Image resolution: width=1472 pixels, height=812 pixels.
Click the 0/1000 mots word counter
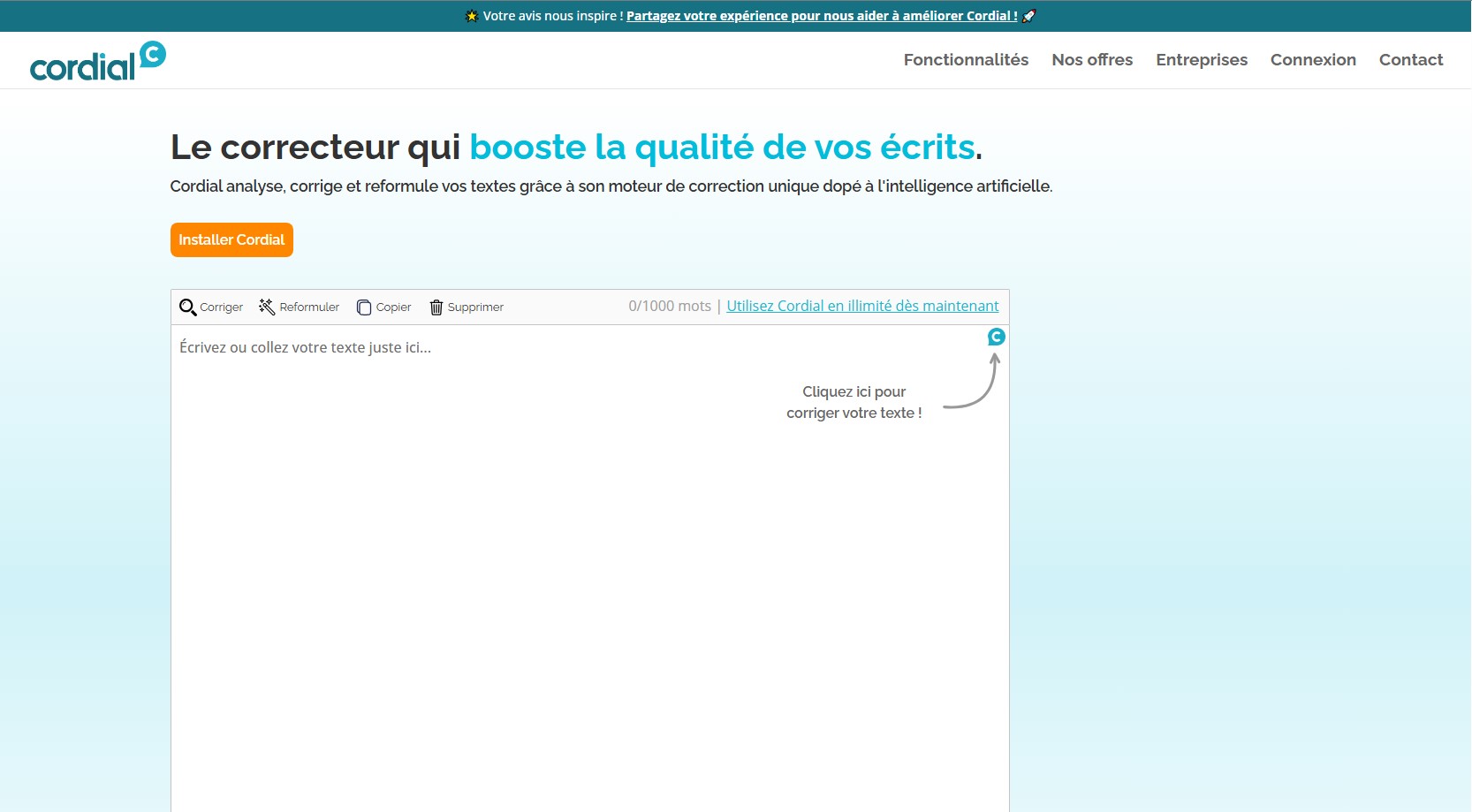click(669, 306)
